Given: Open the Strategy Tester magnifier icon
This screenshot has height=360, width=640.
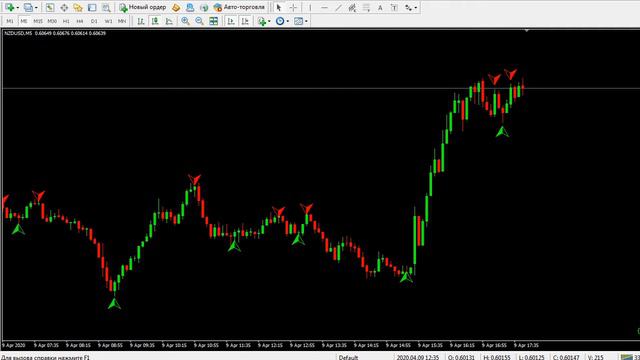Looking at the screenshot, I should click(x=106, y=7).
